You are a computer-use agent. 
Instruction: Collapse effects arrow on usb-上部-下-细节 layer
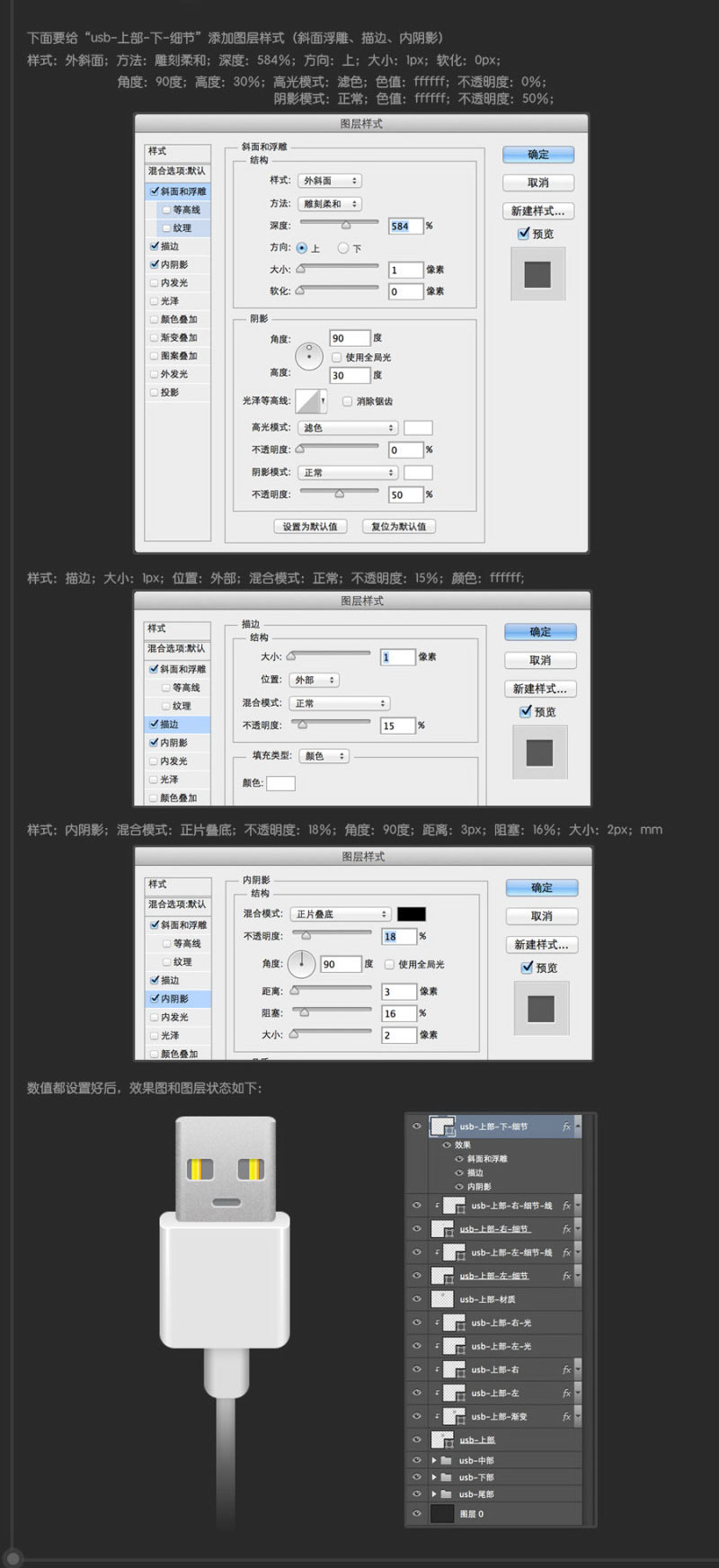point(578,1127)
